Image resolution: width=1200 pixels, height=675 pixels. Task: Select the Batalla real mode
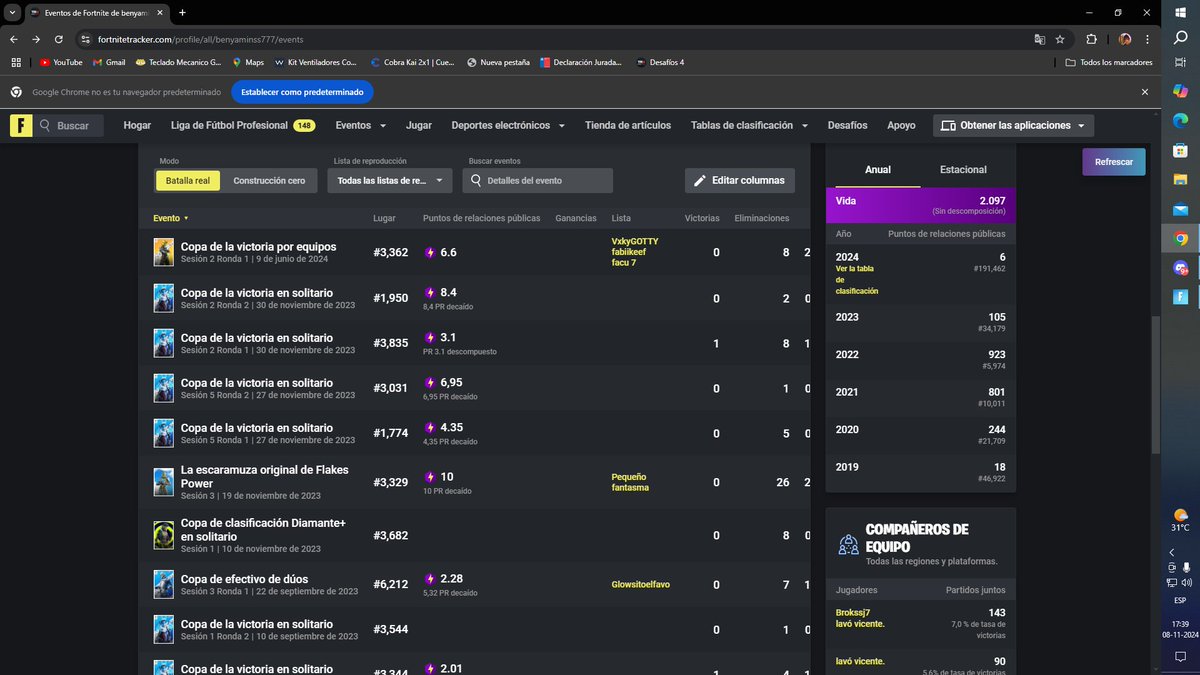(188, 181)
